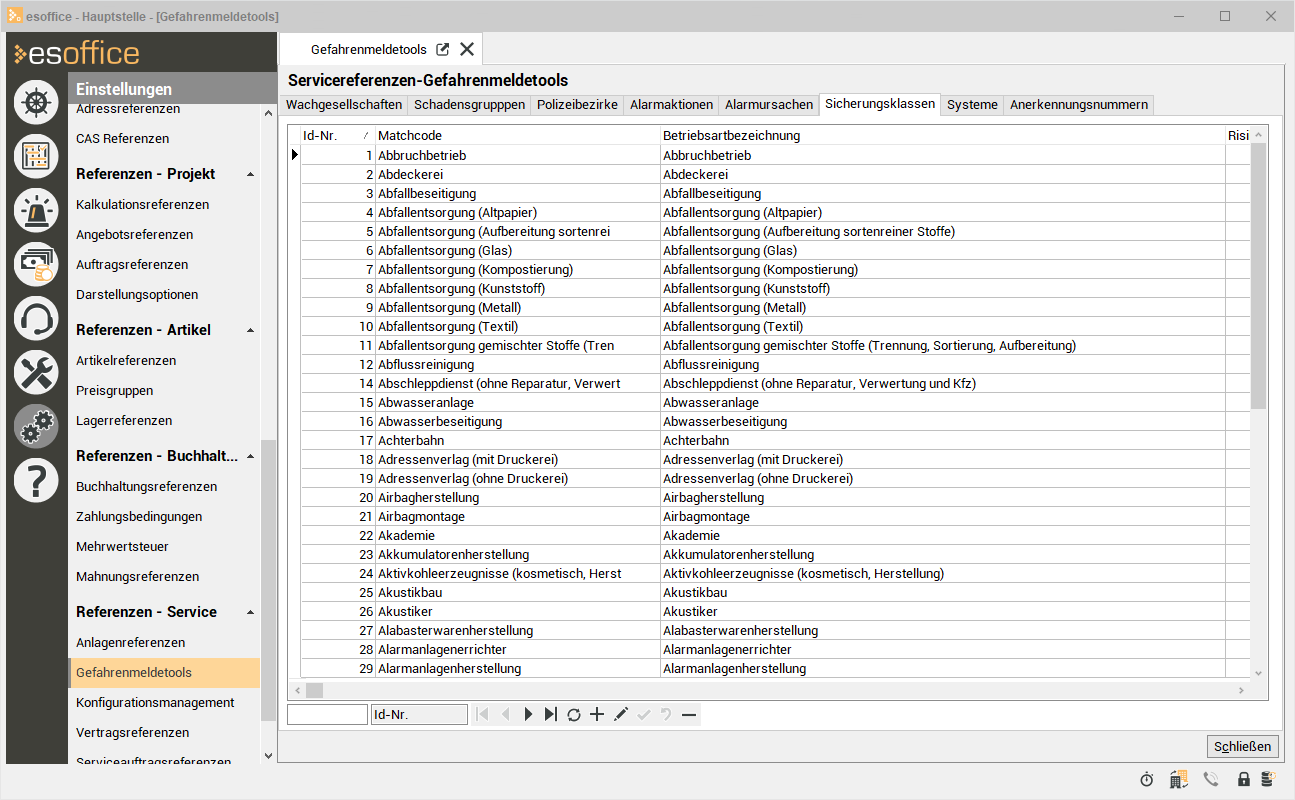The height and width of the screenshot is (800, 1295).
Task: Add a new record with plus icon
Action: 597,714
